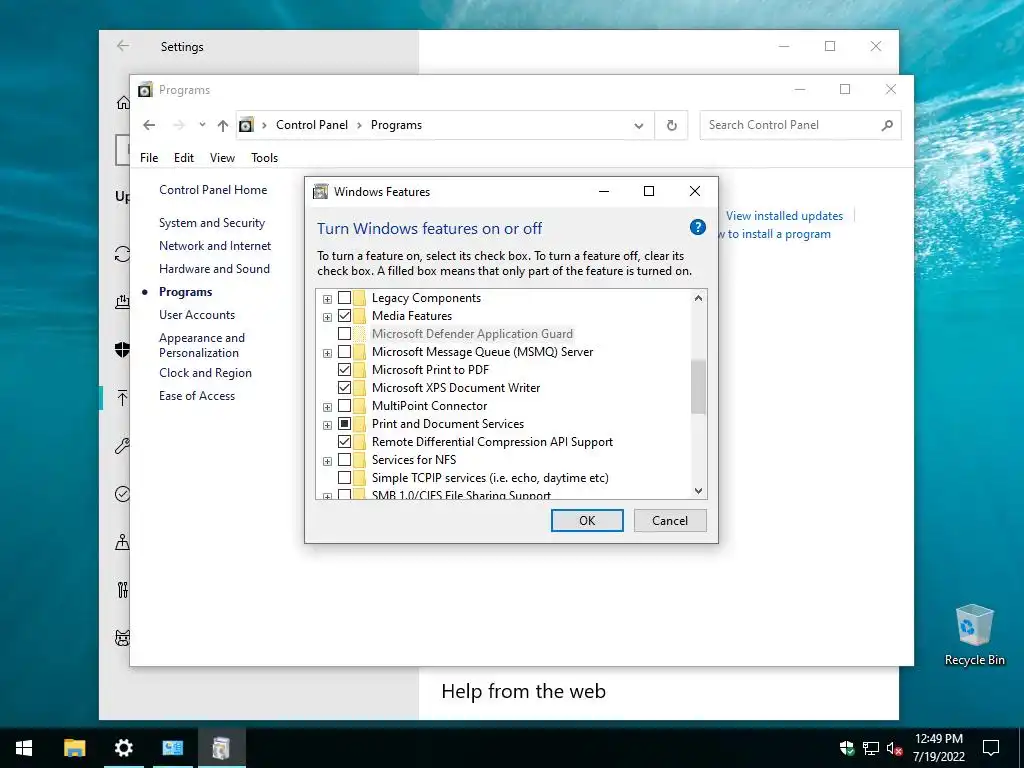Open System and Security category
The image size is (1024, 768).
(x=212, y=223)
